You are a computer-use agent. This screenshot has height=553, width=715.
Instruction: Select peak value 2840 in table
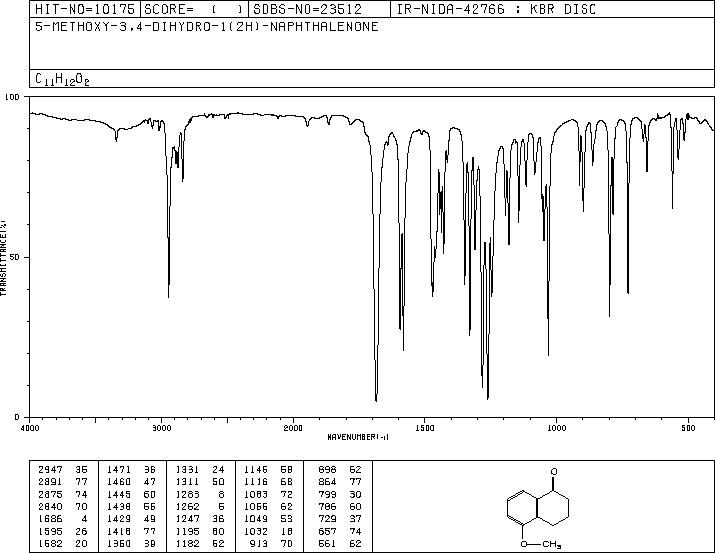pyautogui.click(x=50, y=506)
